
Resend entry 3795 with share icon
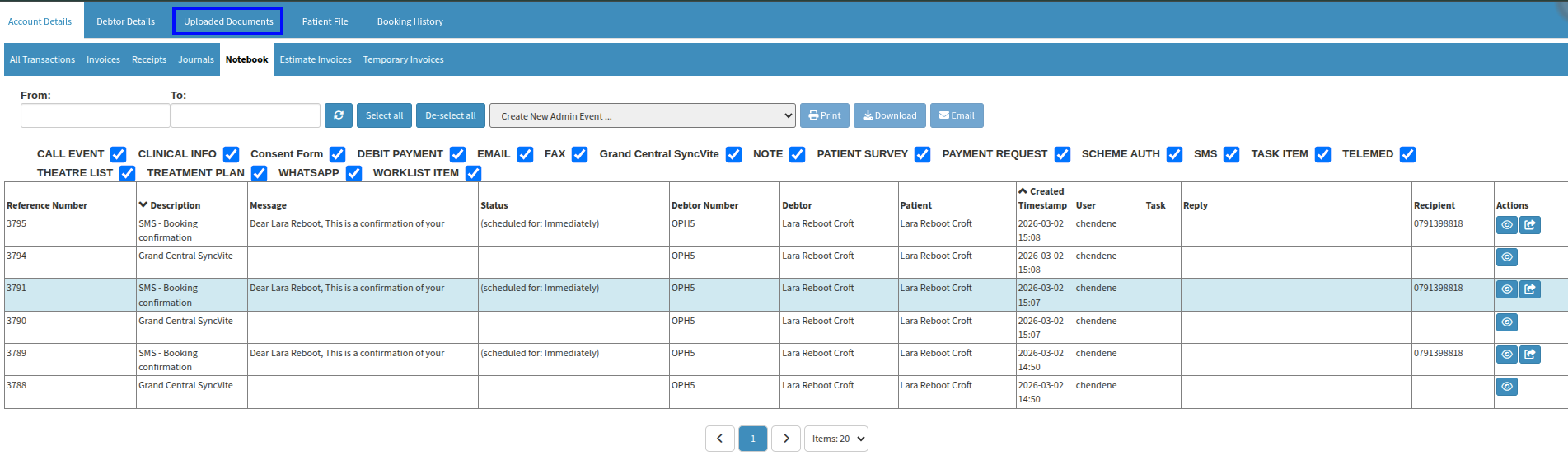click(x=1530, y=225)
